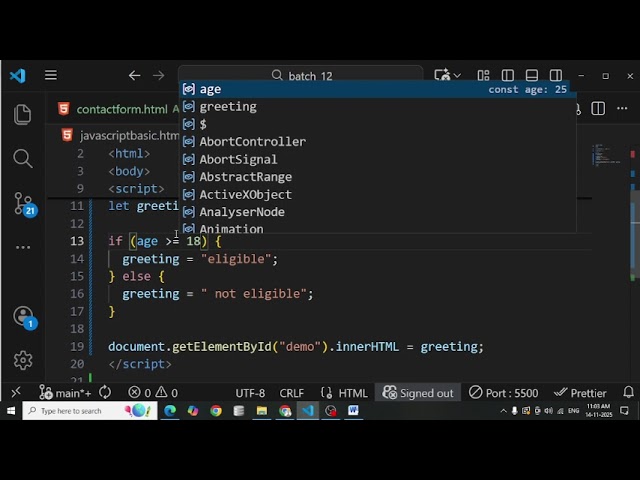
Task: Open the Explorer view
Action: coord(23,114)
